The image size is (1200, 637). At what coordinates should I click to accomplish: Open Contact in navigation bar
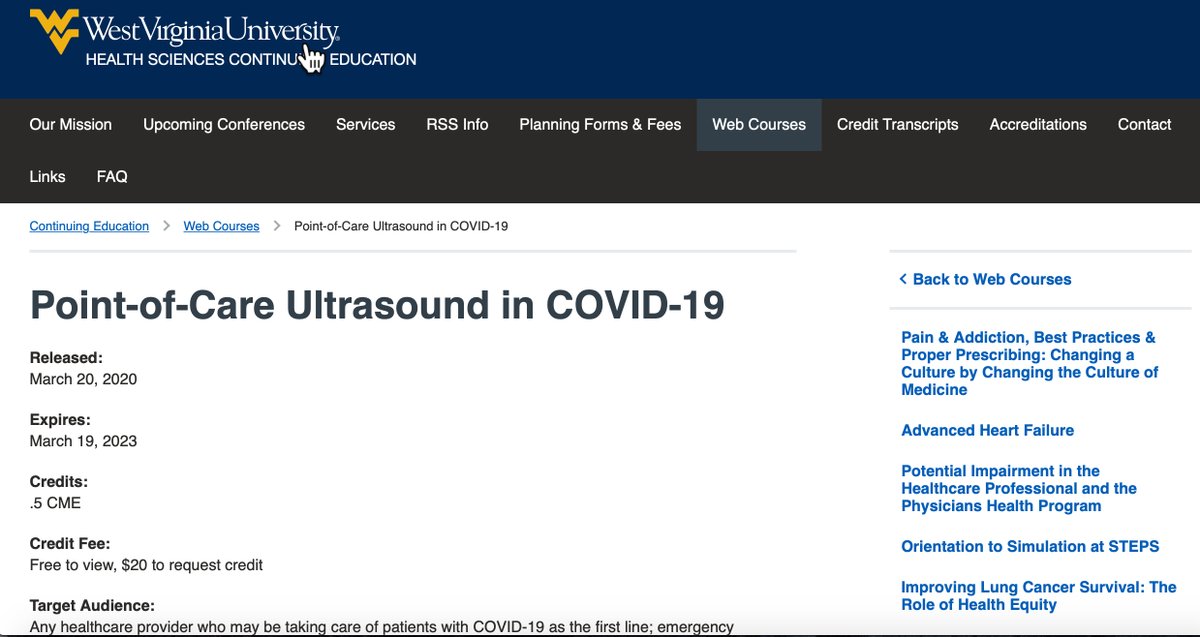1144,125
